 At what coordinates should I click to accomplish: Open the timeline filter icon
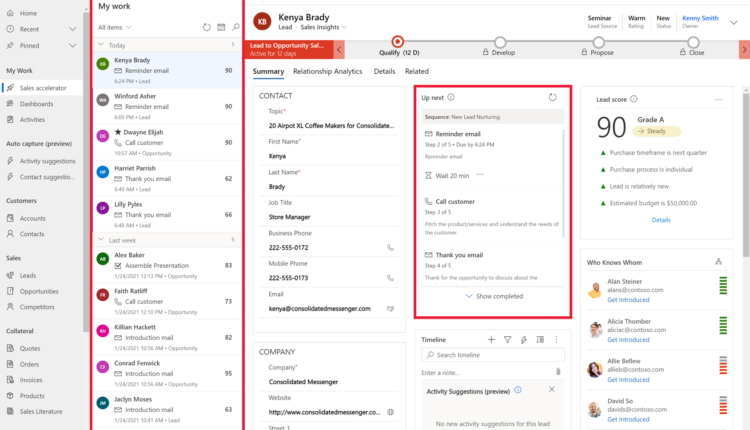point(507,340)
